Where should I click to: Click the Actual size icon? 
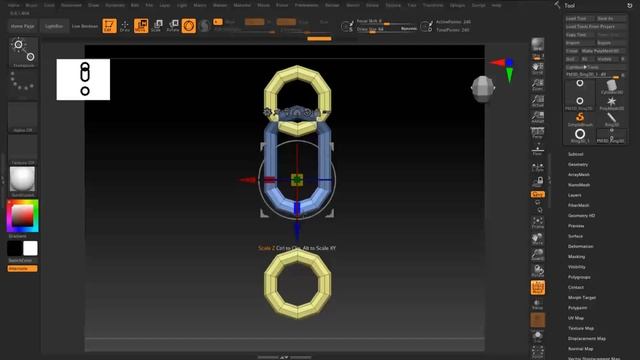click(x=538, y=101)
